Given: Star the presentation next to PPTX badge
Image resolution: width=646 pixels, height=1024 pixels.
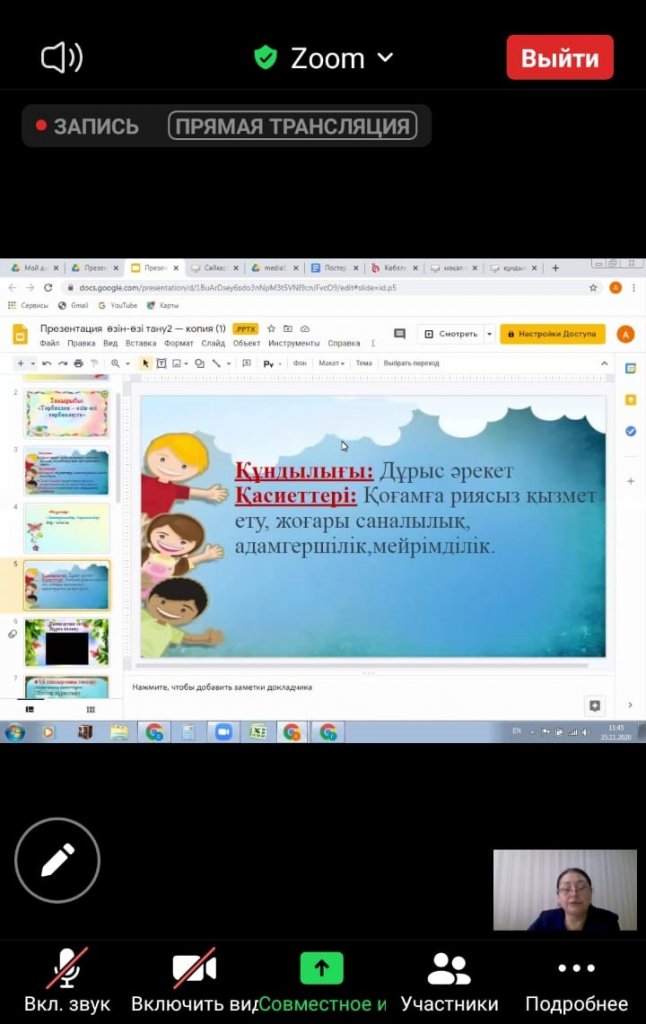Looking at the screenshot, I should 271,328.
